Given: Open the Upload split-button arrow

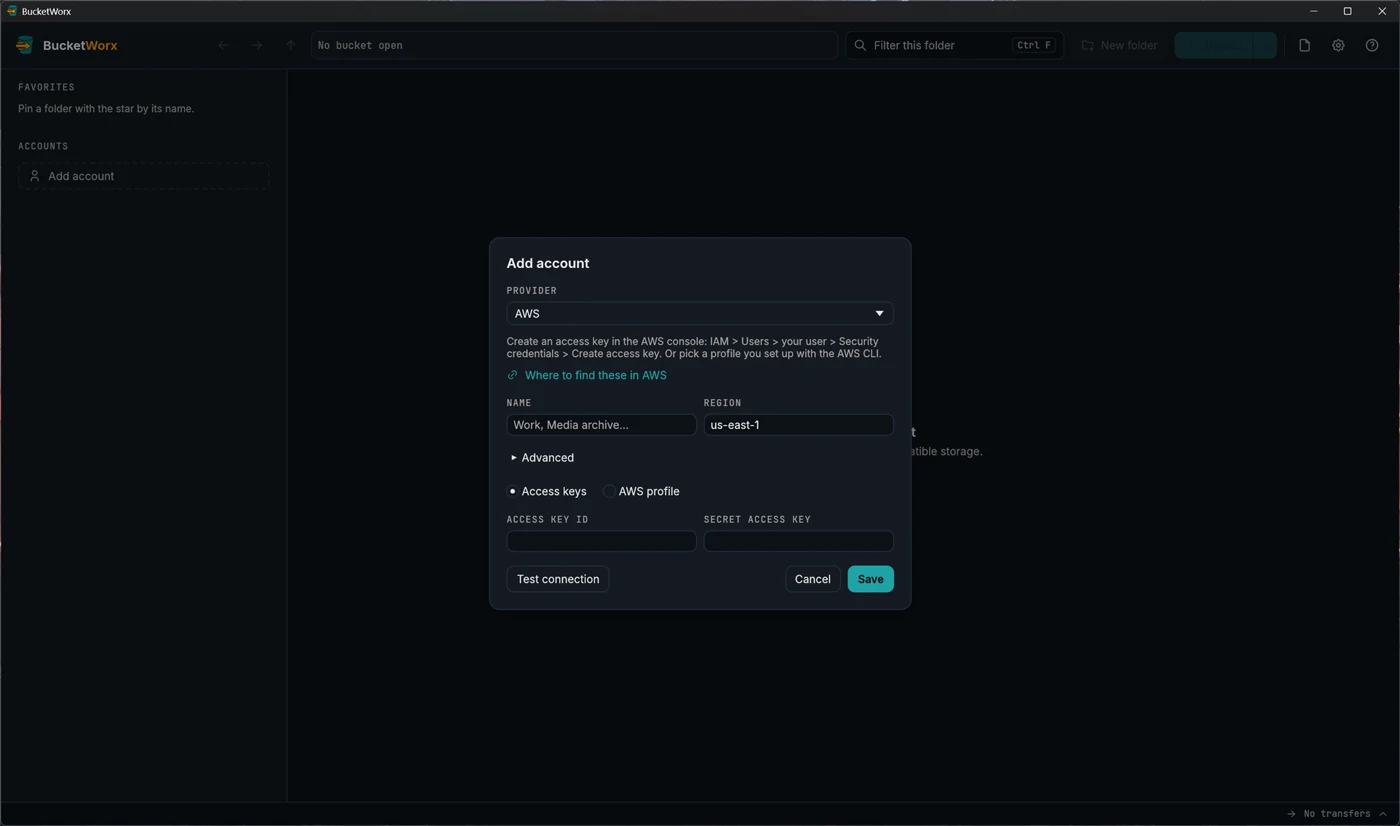Looking at the screenshot, I should [1265, 45].
